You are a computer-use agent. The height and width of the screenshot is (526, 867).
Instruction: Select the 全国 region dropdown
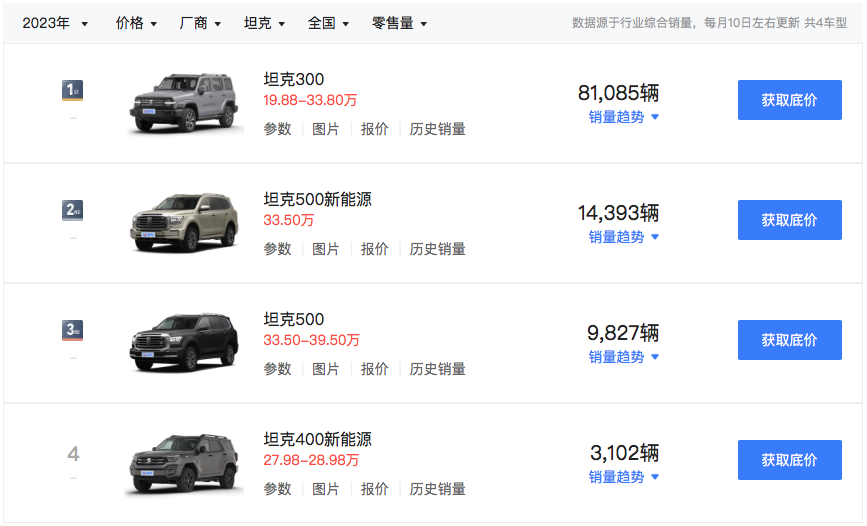coord(328,23)
